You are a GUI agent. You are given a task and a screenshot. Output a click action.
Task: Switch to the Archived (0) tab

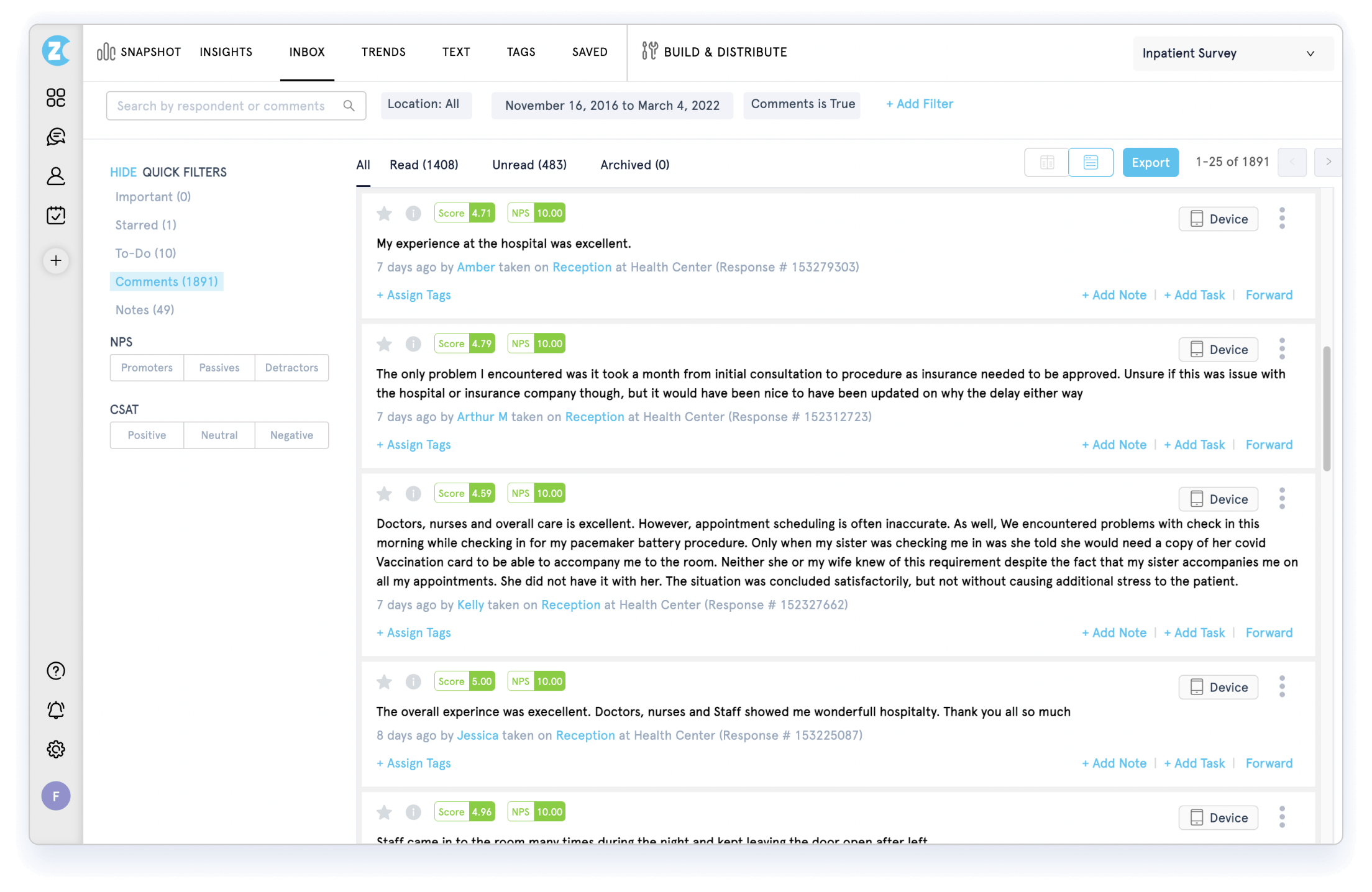pos(634,165)
